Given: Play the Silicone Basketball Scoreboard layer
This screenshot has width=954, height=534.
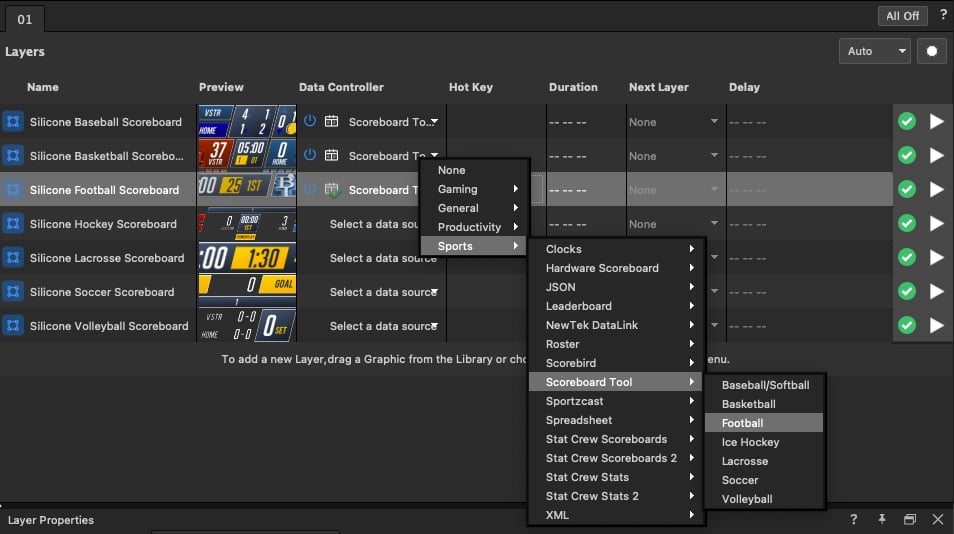Looking at the screenshot, I should [x=936, y=155].
